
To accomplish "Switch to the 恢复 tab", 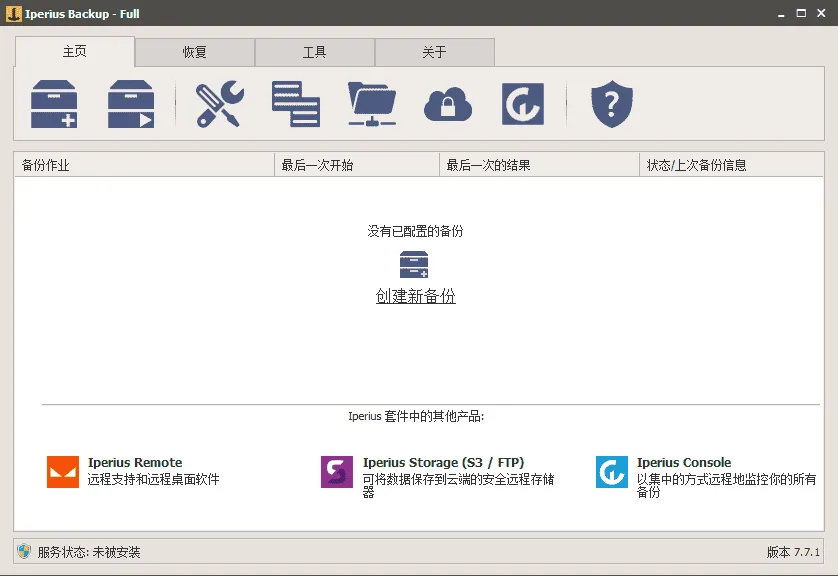I will [195, 51].
